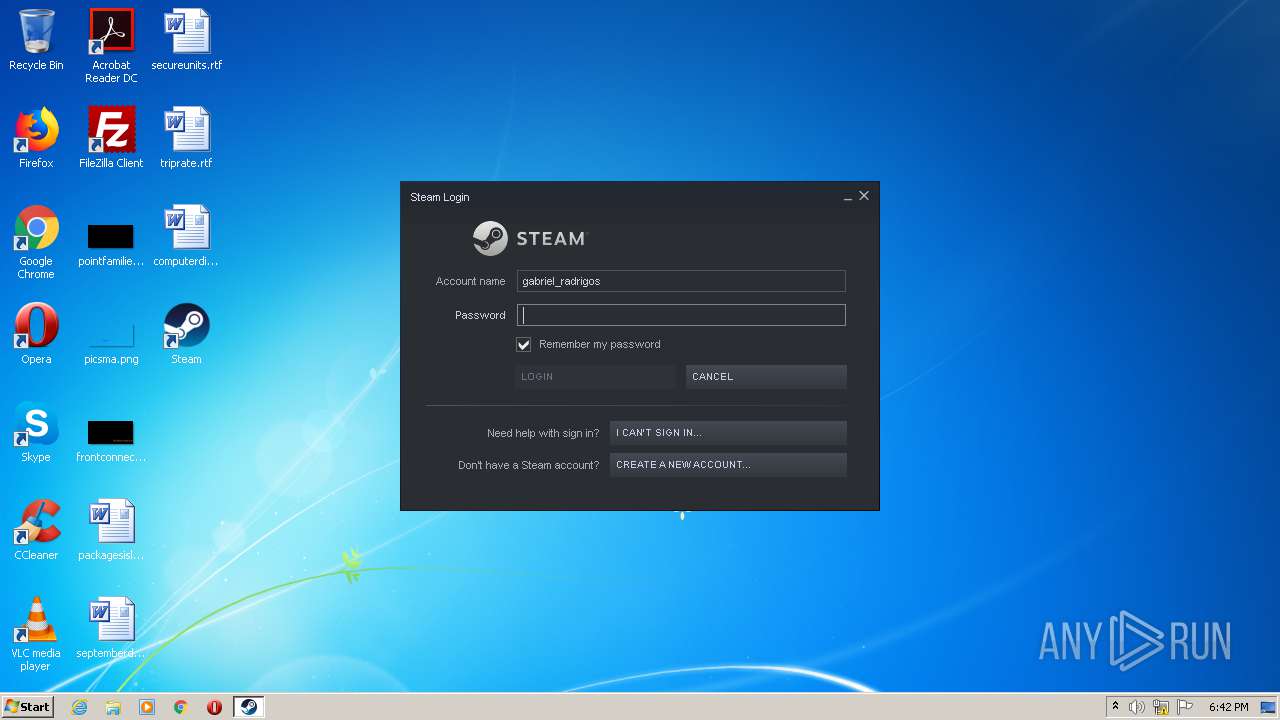
Task: Focus the Password input field
Action: [681, 315]
